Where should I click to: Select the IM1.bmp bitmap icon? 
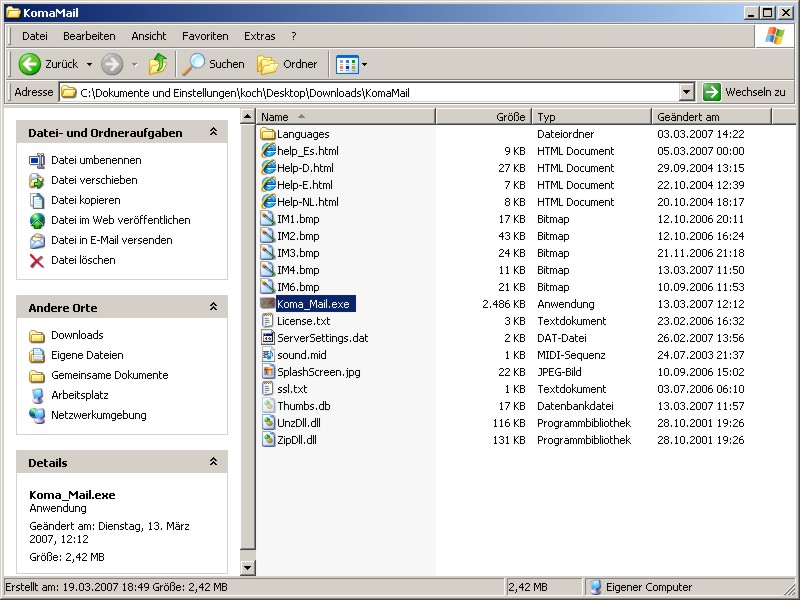(268, 219)
